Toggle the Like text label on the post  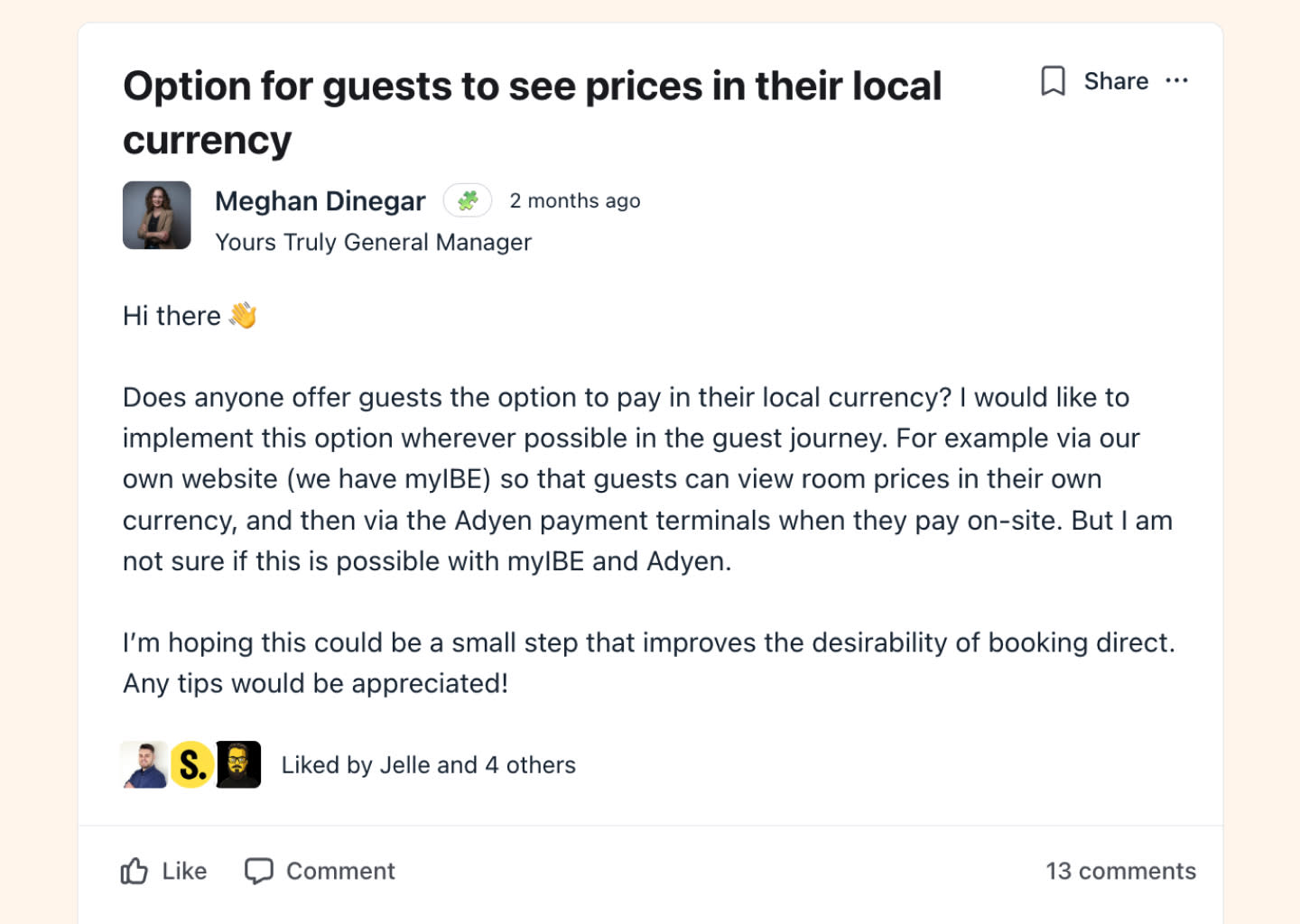(x=184, y=871)
